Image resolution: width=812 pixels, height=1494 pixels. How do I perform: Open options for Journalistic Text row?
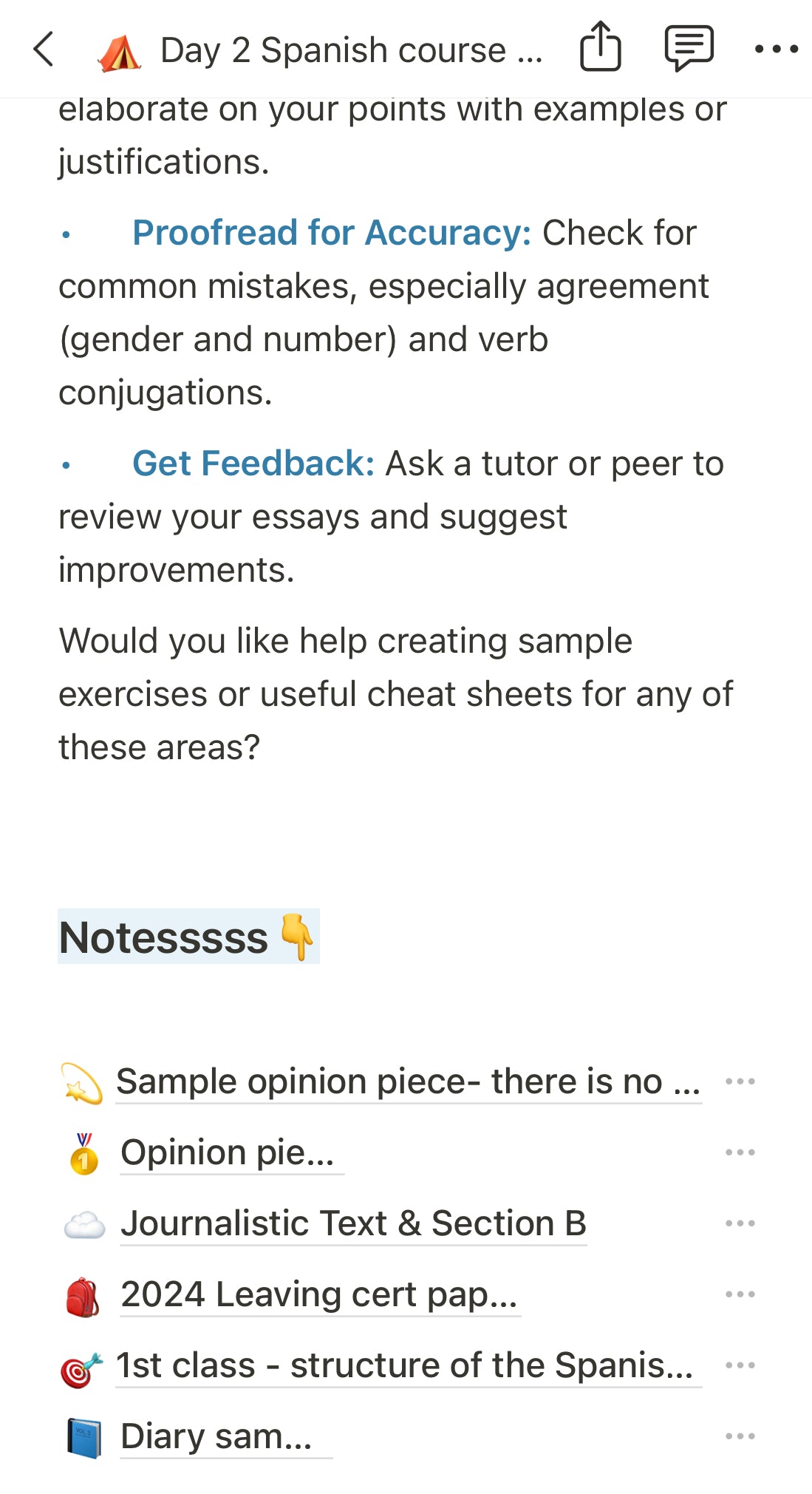(740, 1223)
